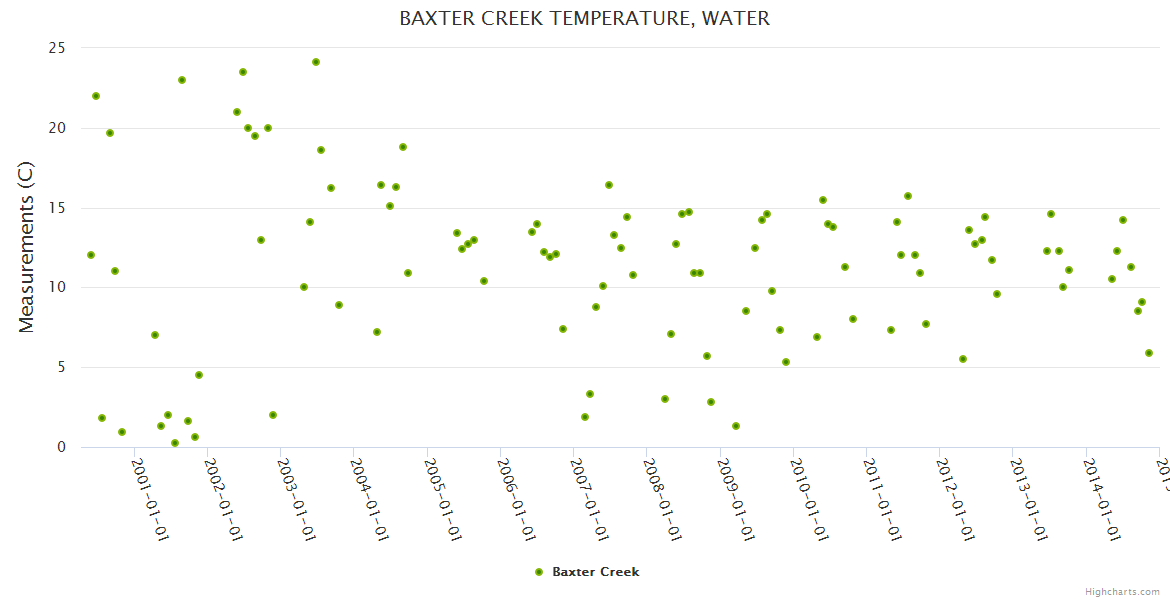
Task: Click the 25 label on the y-axis
Action: [57, 48]
